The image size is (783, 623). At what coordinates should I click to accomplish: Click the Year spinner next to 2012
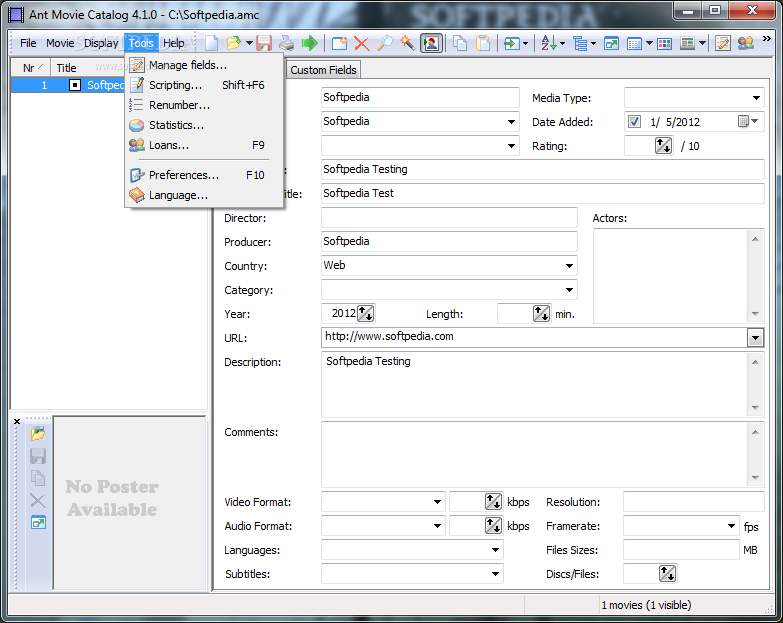pos(366,313)
